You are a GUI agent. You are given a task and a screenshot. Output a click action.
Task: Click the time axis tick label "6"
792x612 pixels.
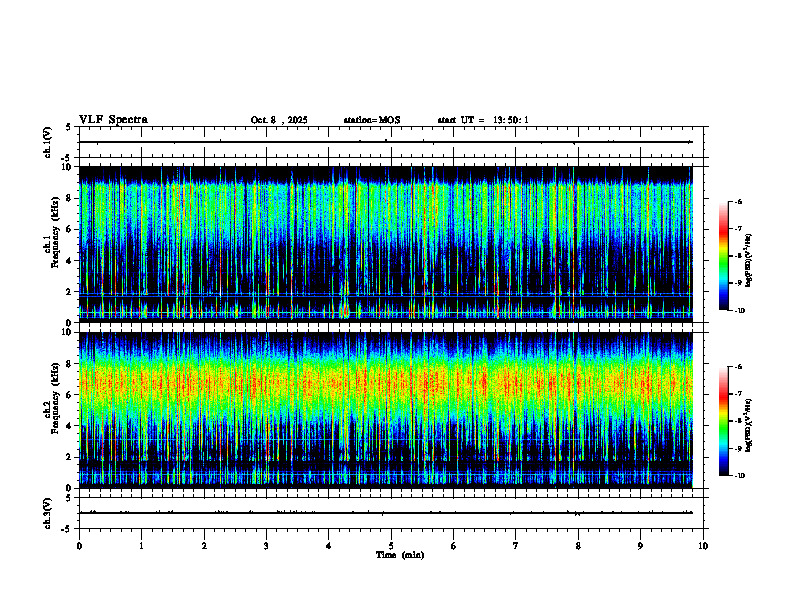(x=454, y=546)
